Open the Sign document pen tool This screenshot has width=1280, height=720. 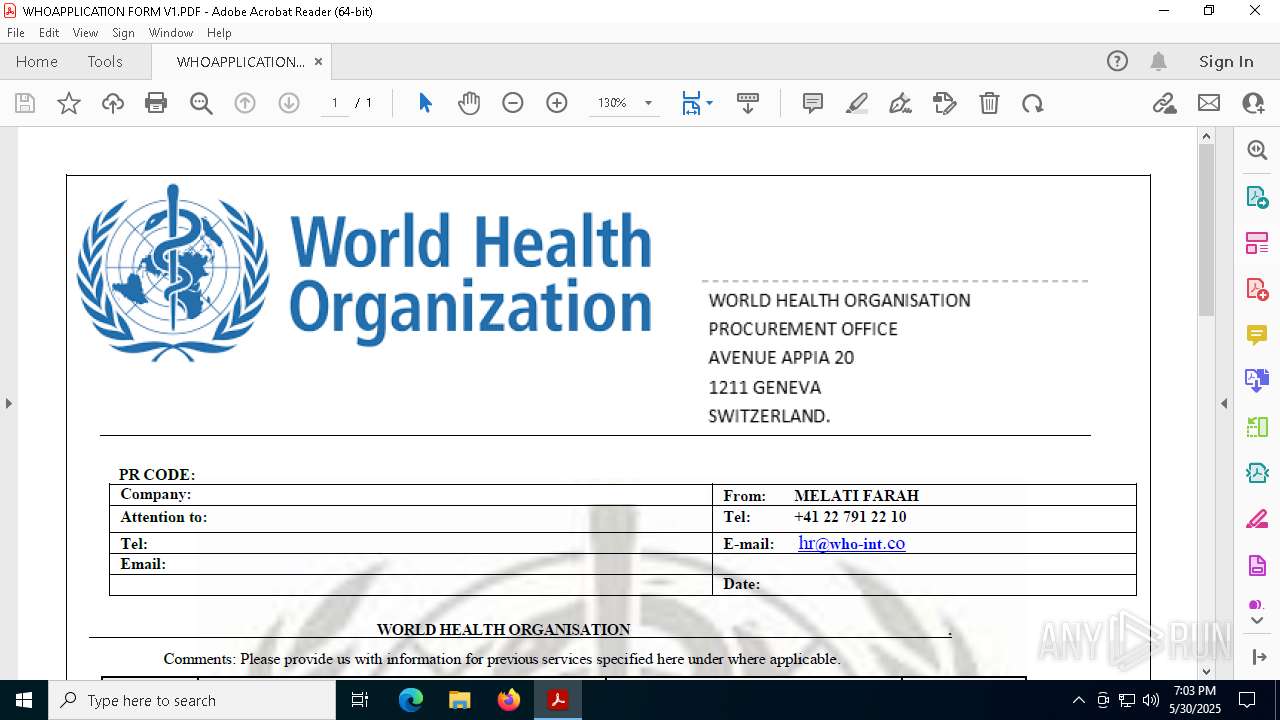900,103
